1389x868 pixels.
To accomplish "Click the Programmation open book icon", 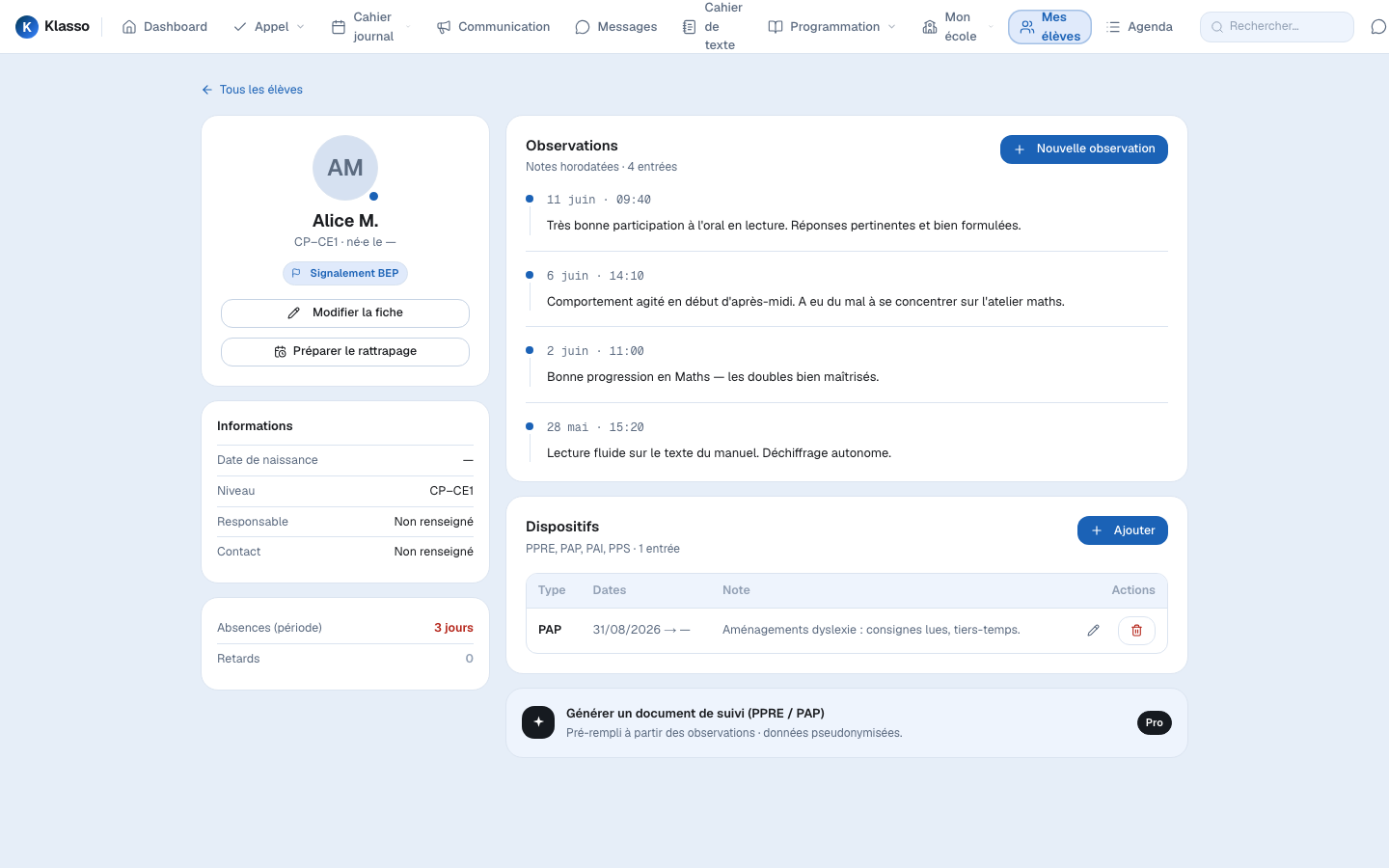I will point(776,27).
